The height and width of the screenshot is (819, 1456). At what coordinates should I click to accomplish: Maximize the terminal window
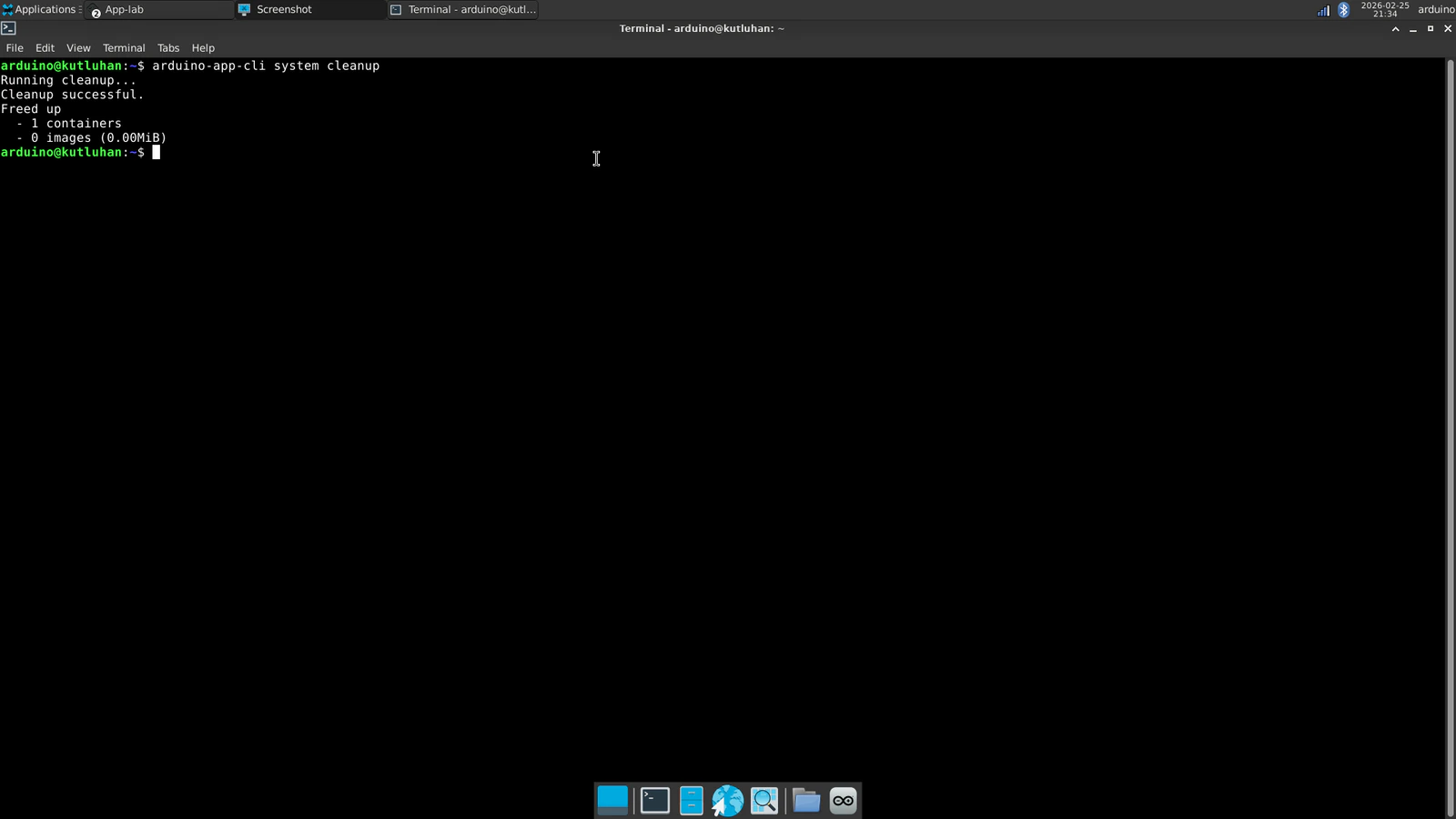pos(1431,29)
